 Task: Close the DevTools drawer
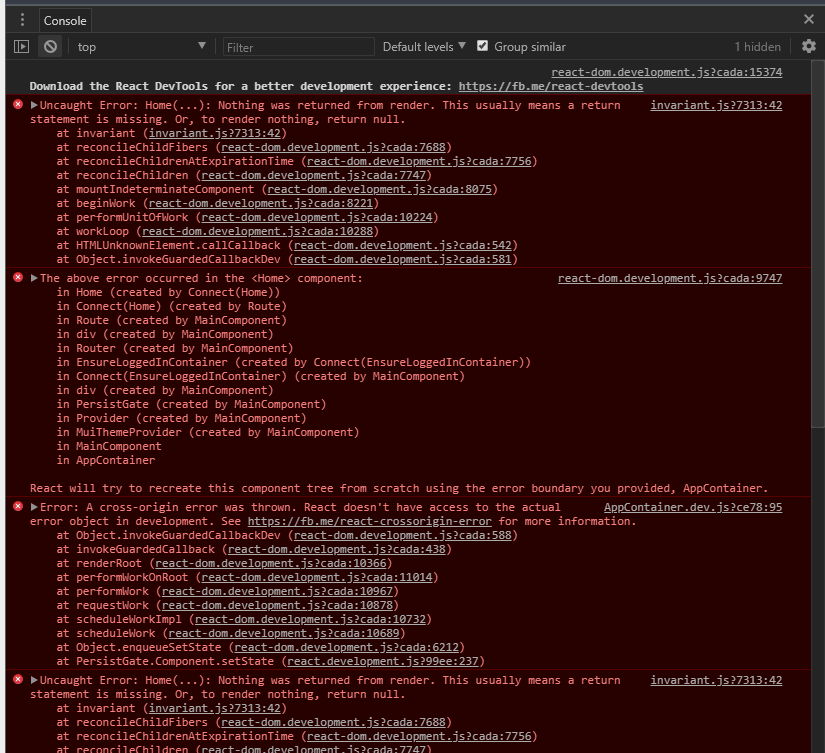[x=809, y=19]
